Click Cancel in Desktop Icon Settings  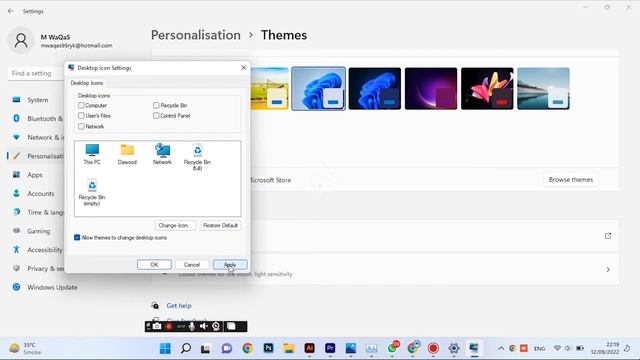[192, 264]
